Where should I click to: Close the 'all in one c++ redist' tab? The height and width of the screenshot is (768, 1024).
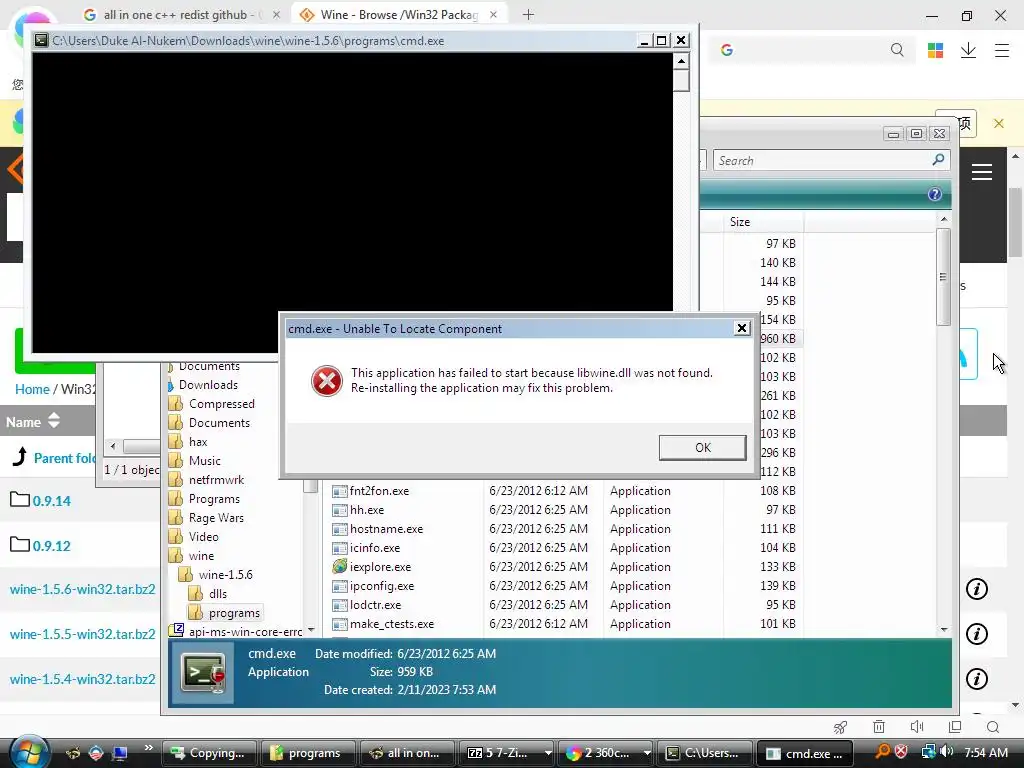[x=276, y=14]
